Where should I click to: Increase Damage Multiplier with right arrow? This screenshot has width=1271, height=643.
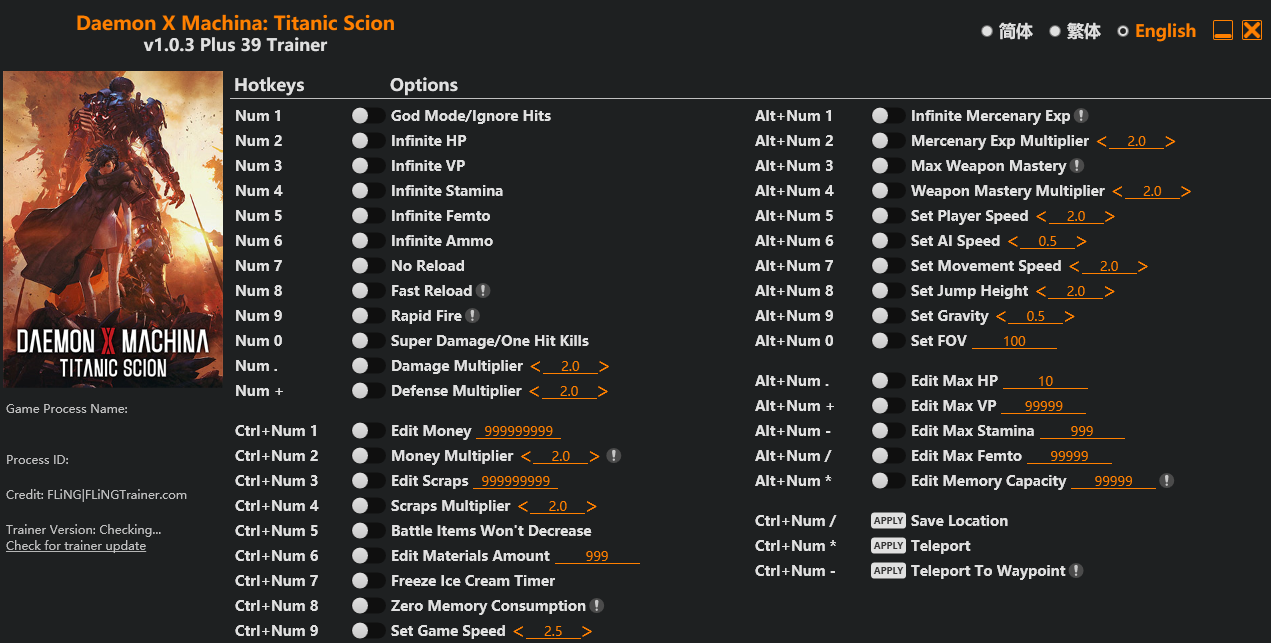tap(604, 367)
